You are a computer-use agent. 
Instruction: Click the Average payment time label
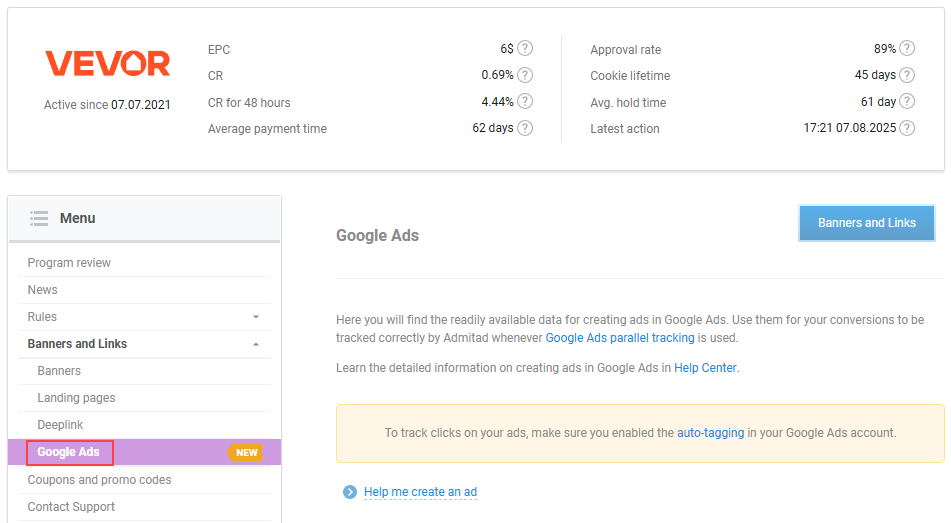point(267,129)
